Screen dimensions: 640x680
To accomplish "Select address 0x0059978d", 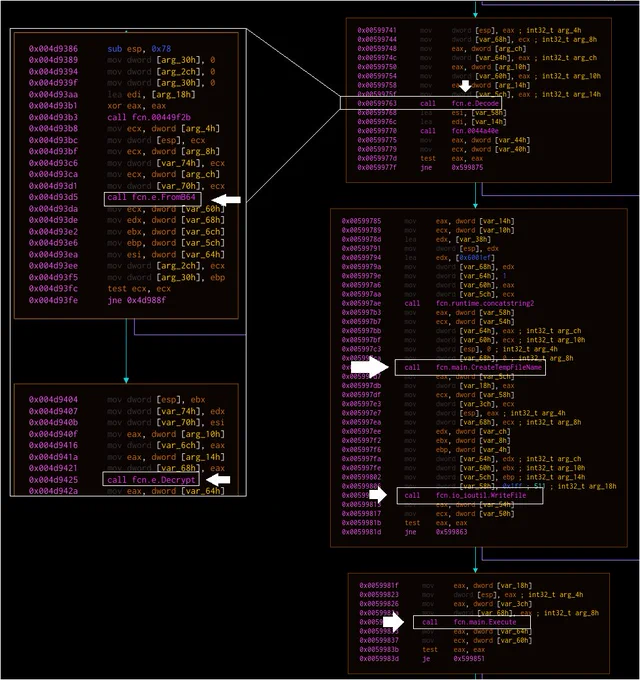I will (361, 239).
